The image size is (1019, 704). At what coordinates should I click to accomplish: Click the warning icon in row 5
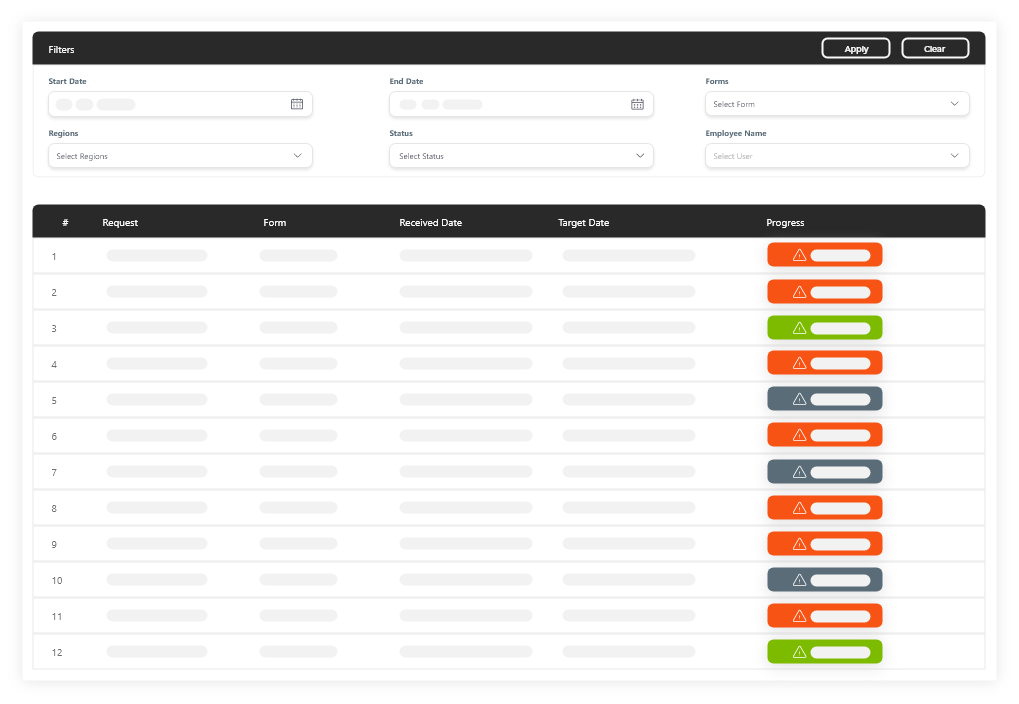click(x=799, y=398)
